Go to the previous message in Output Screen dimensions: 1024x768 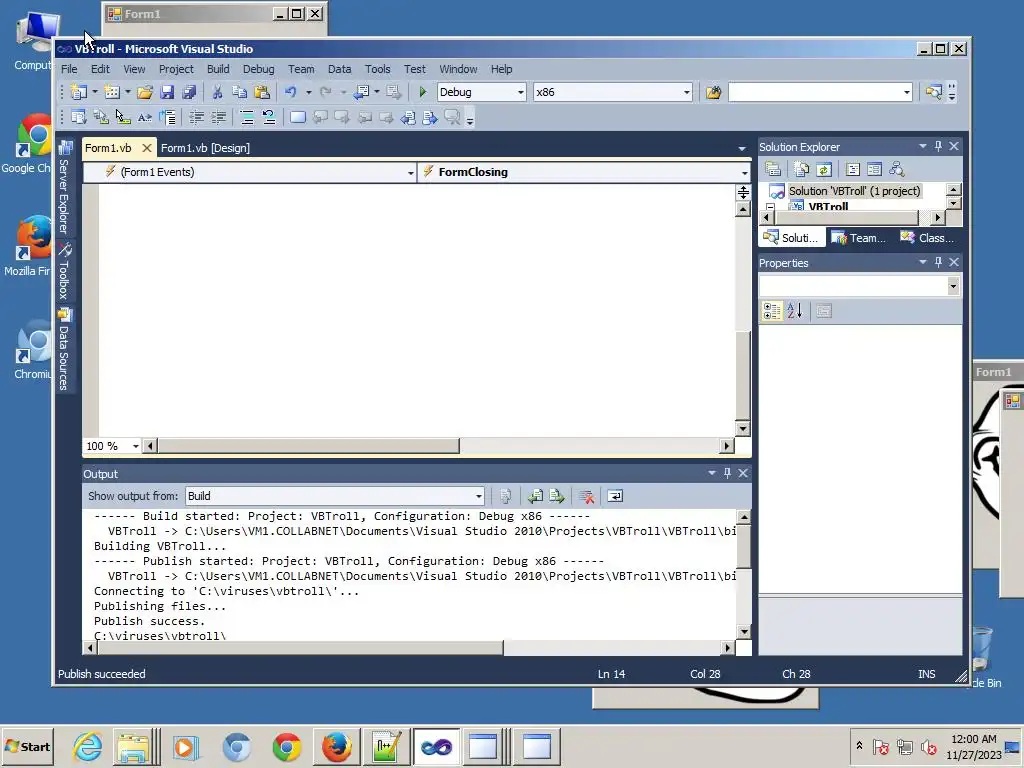536,496
